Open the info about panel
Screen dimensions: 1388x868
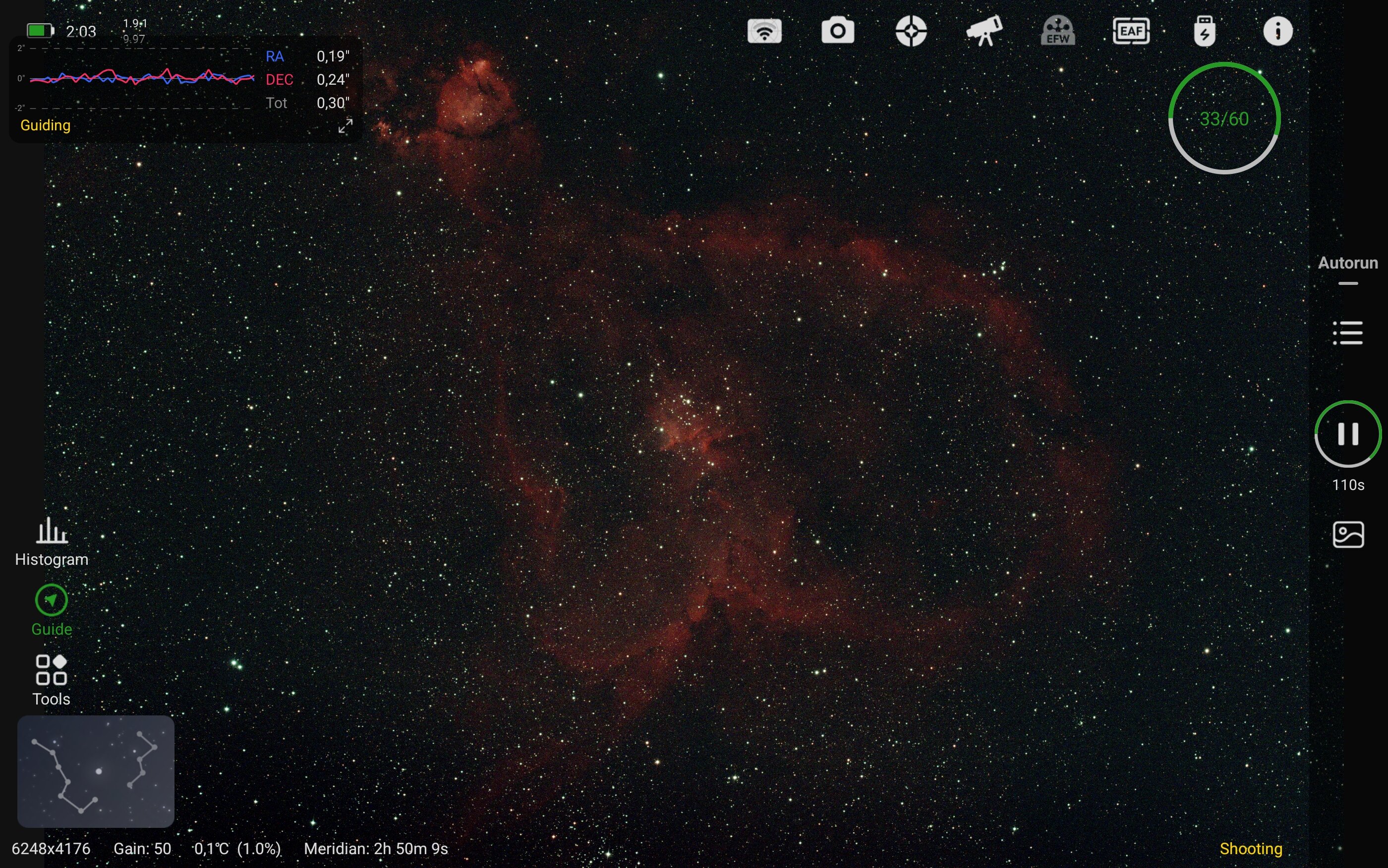pyautogui.click(x=1277, y=31)
